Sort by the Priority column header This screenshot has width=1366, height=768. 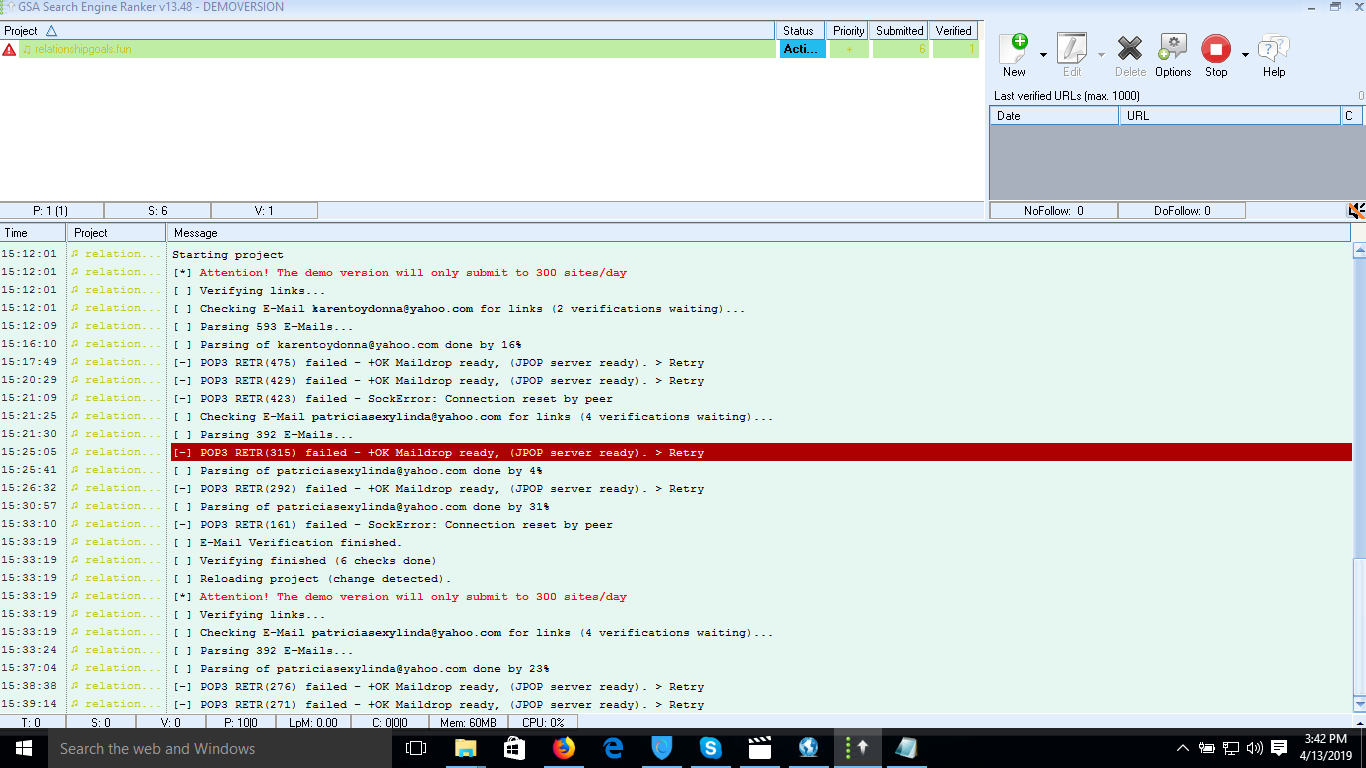click(x=848, y=31)
